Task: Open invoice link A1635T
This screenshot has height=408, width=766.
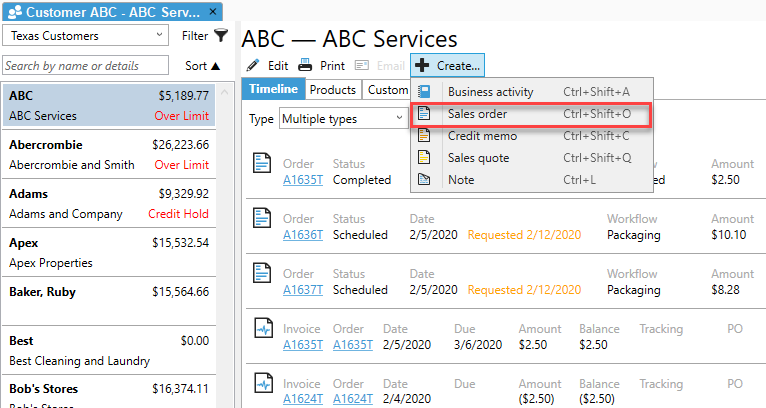Action: pos(303,345)
